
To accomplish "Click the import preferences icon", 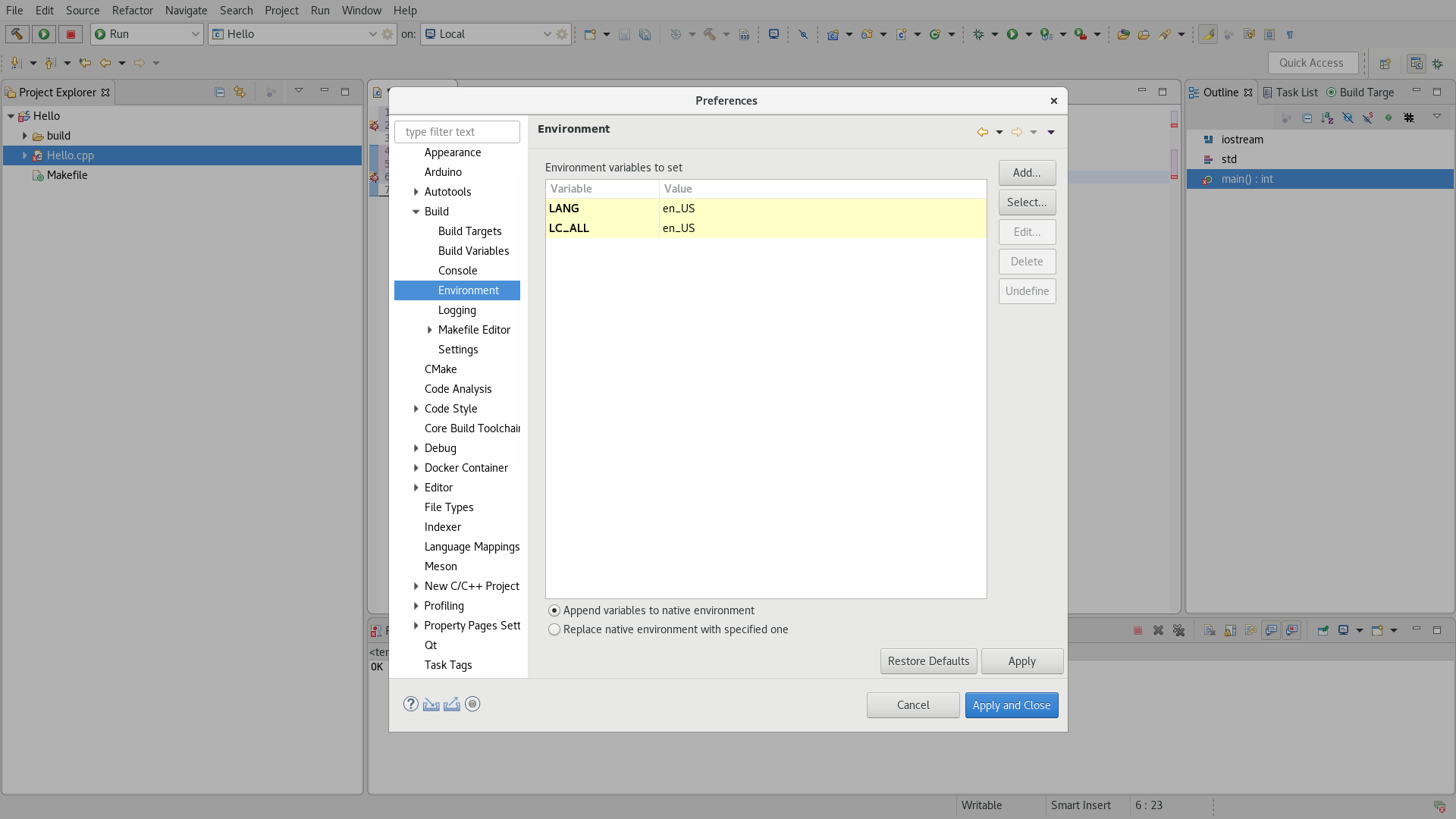I will [x=431, y=704].
